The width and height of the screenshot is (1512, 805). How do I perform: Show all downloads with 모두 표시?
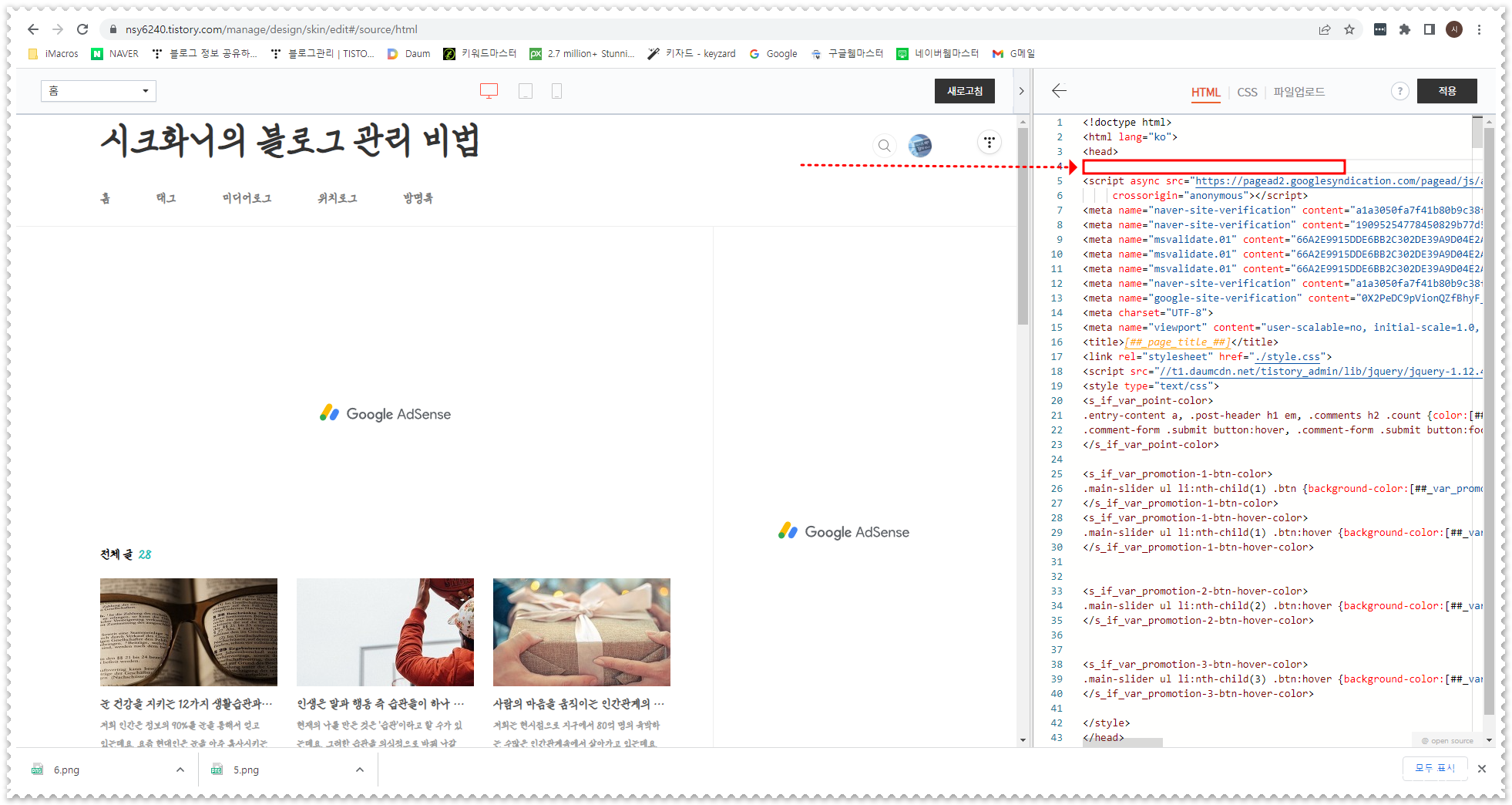pyautogui.click(x=1434, y=768)
